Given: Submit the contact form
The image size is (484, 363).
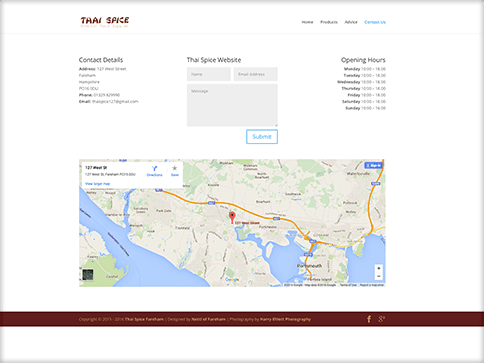Looking at the screenshot, I should tap(262, 137).
